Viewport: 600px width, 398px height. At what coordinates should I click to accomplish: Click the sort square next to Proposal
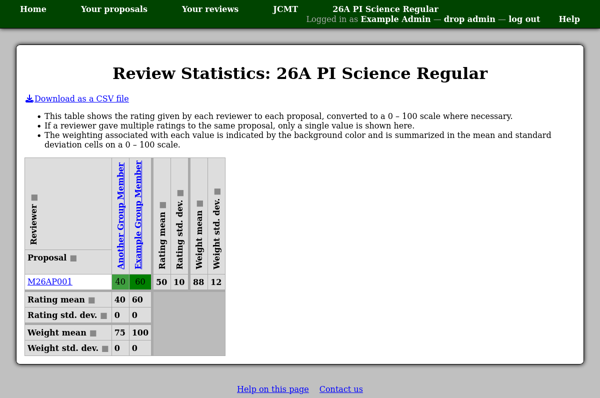[73, 258]
